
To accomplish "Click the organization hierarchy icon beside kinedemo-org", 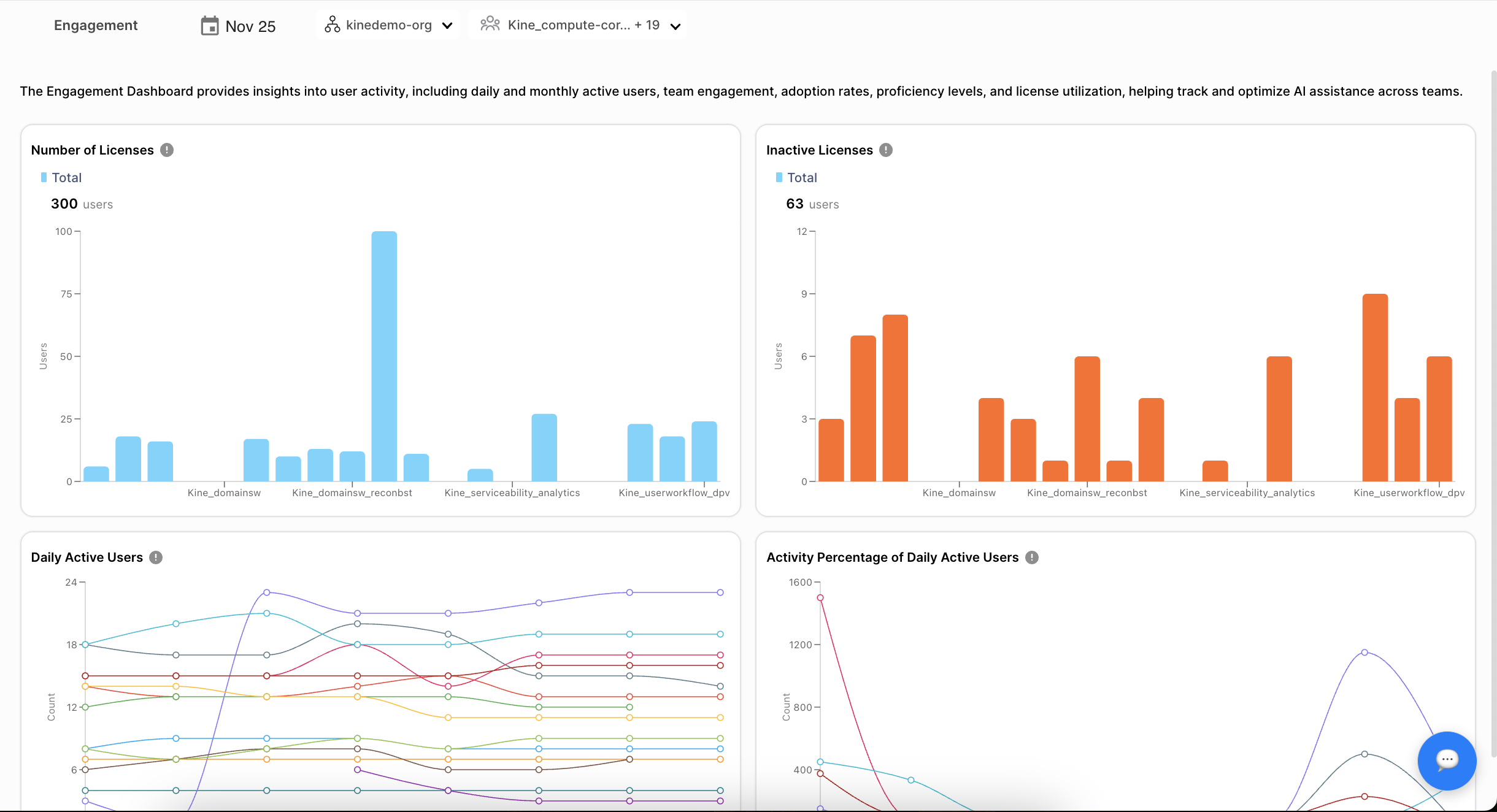I will pos(332,25).
